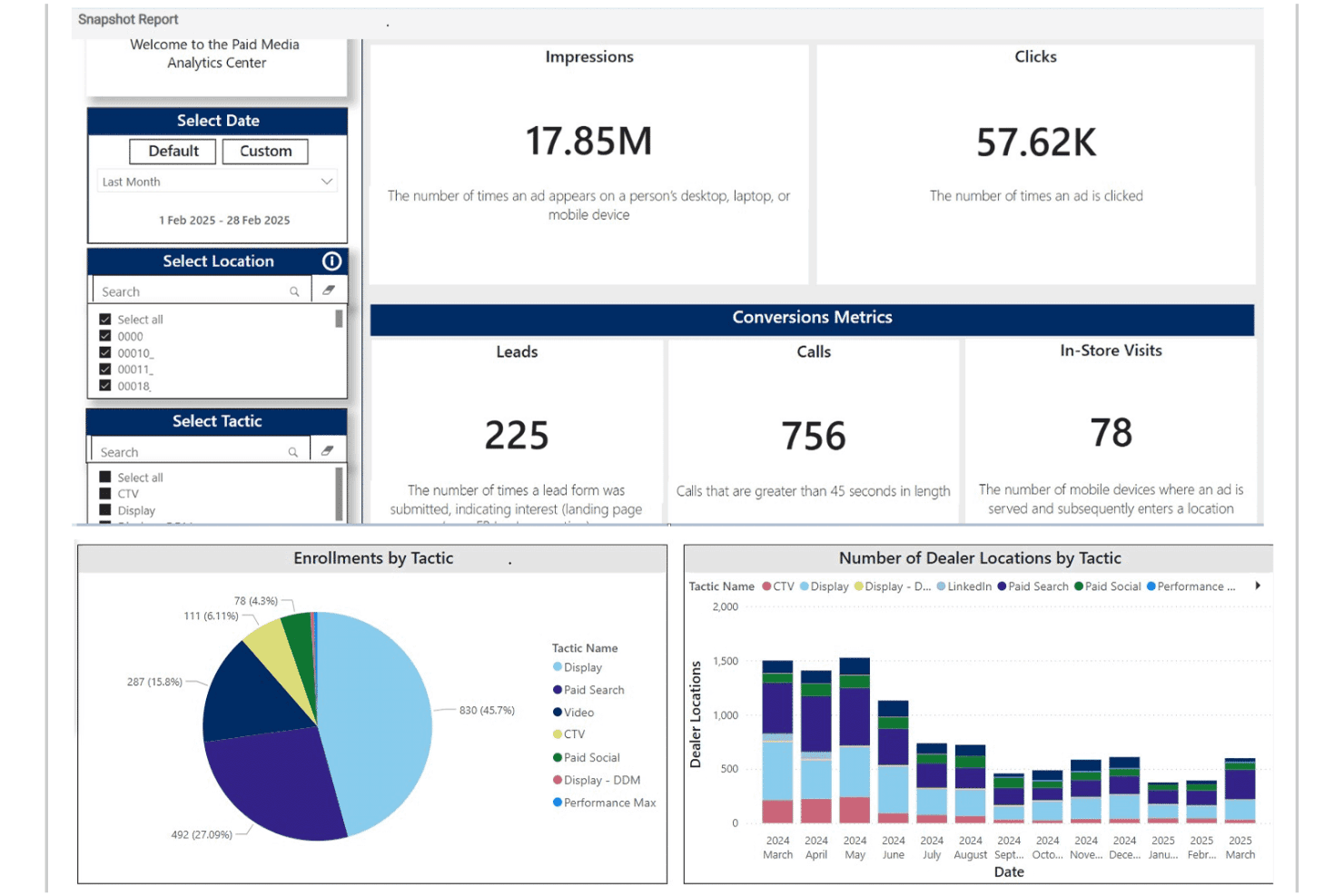
Task: Click the Paid Social legend item in the bar chart
Action: coord(1108,586)
